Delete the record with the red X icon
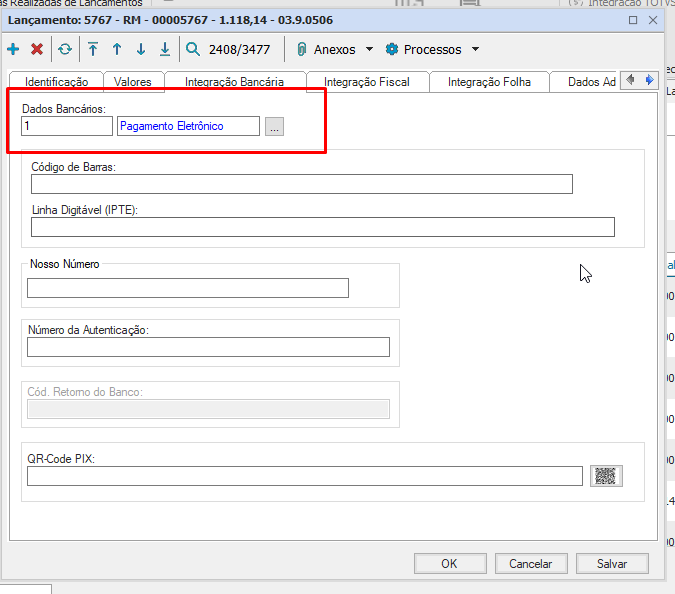 (x=37, y=49)
